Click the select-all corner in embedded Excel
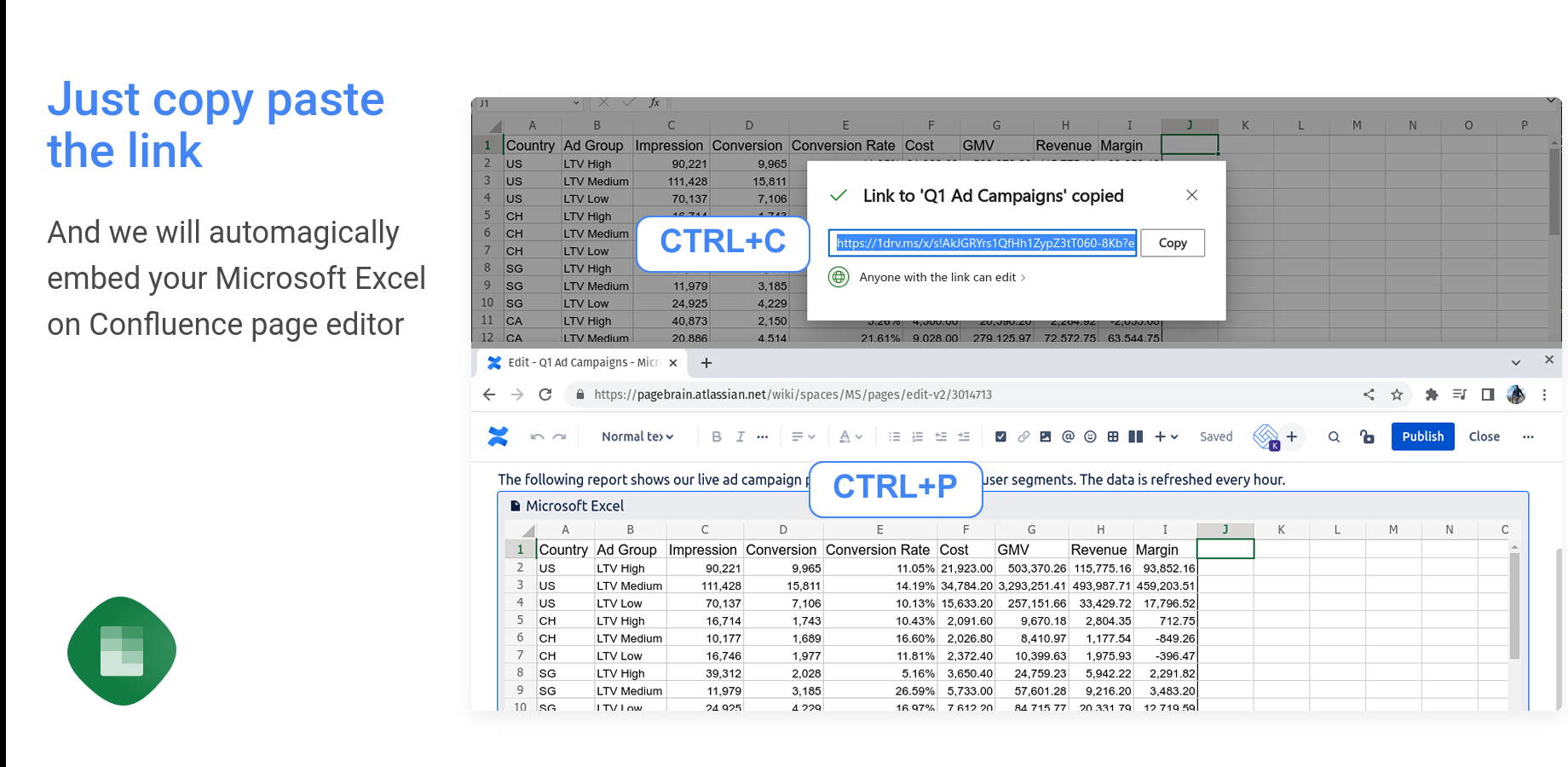Image resolution: width=1568 pixels, height=767 pixels. coord(528,530)
